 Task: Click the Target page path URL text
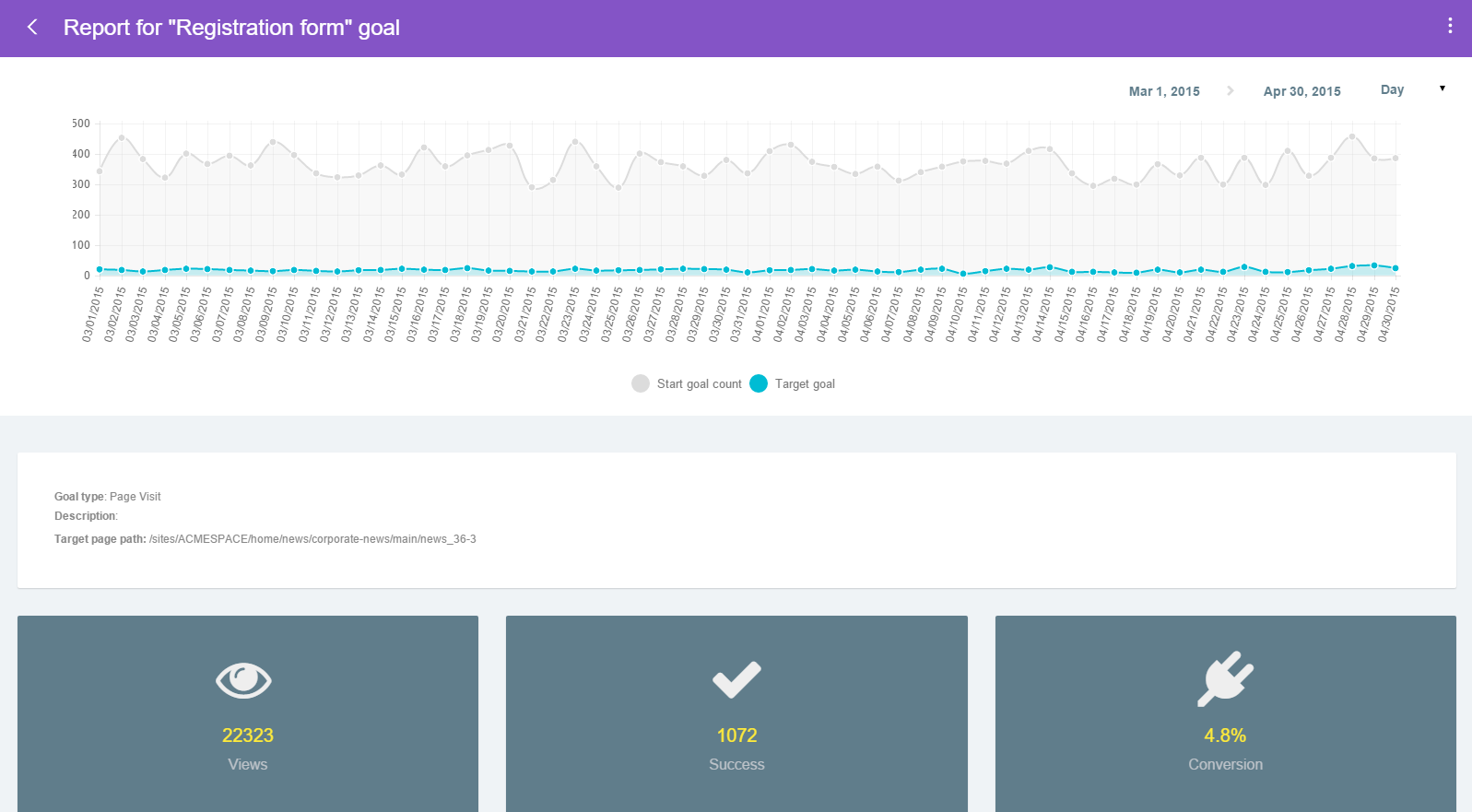pos(312,539)
